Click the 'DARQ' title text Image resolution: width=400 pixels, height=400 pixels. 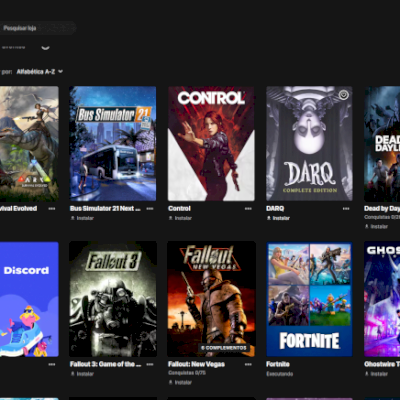click(275, 209)
